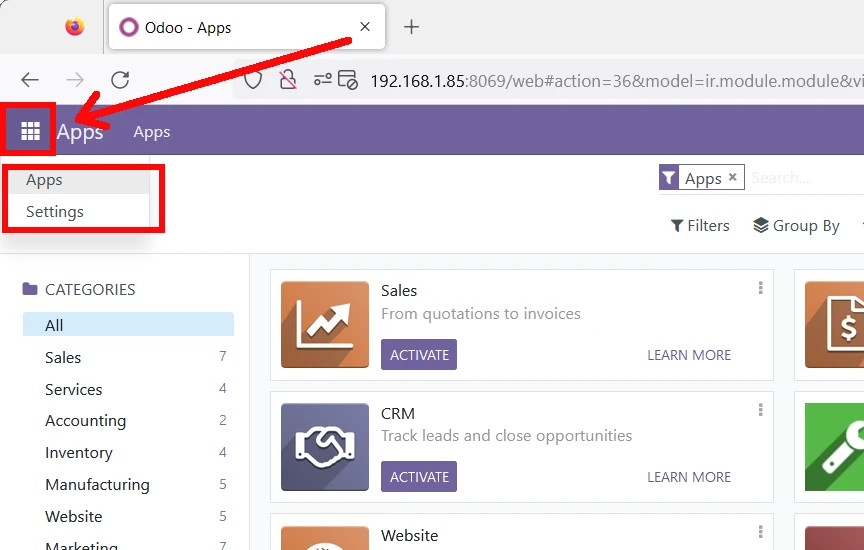Click "Track leads and close opportunities" text
Image resolution: width=864 pixels, height=550 pixels.
point(506,435)
